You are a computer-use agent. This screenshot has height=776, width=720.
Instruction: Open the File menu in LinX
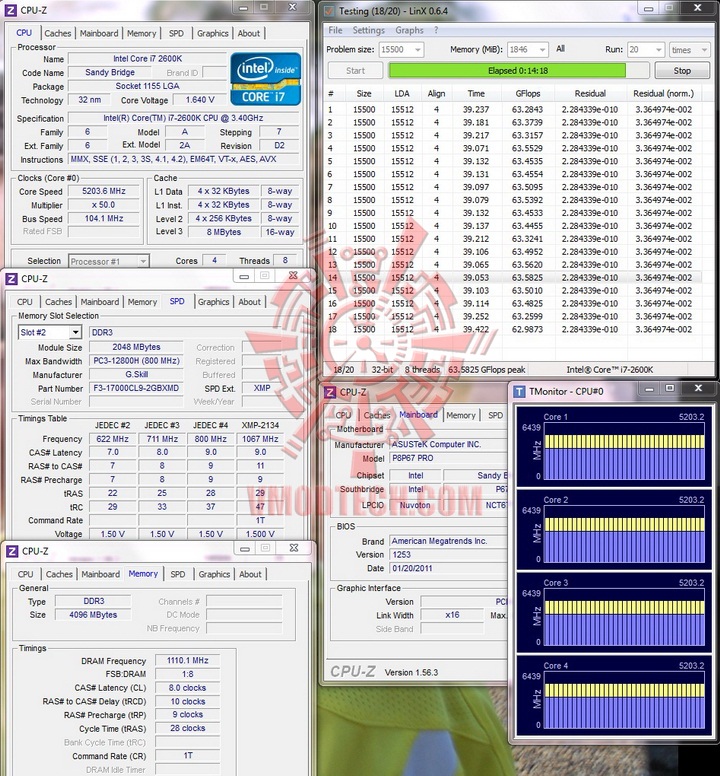335,30
